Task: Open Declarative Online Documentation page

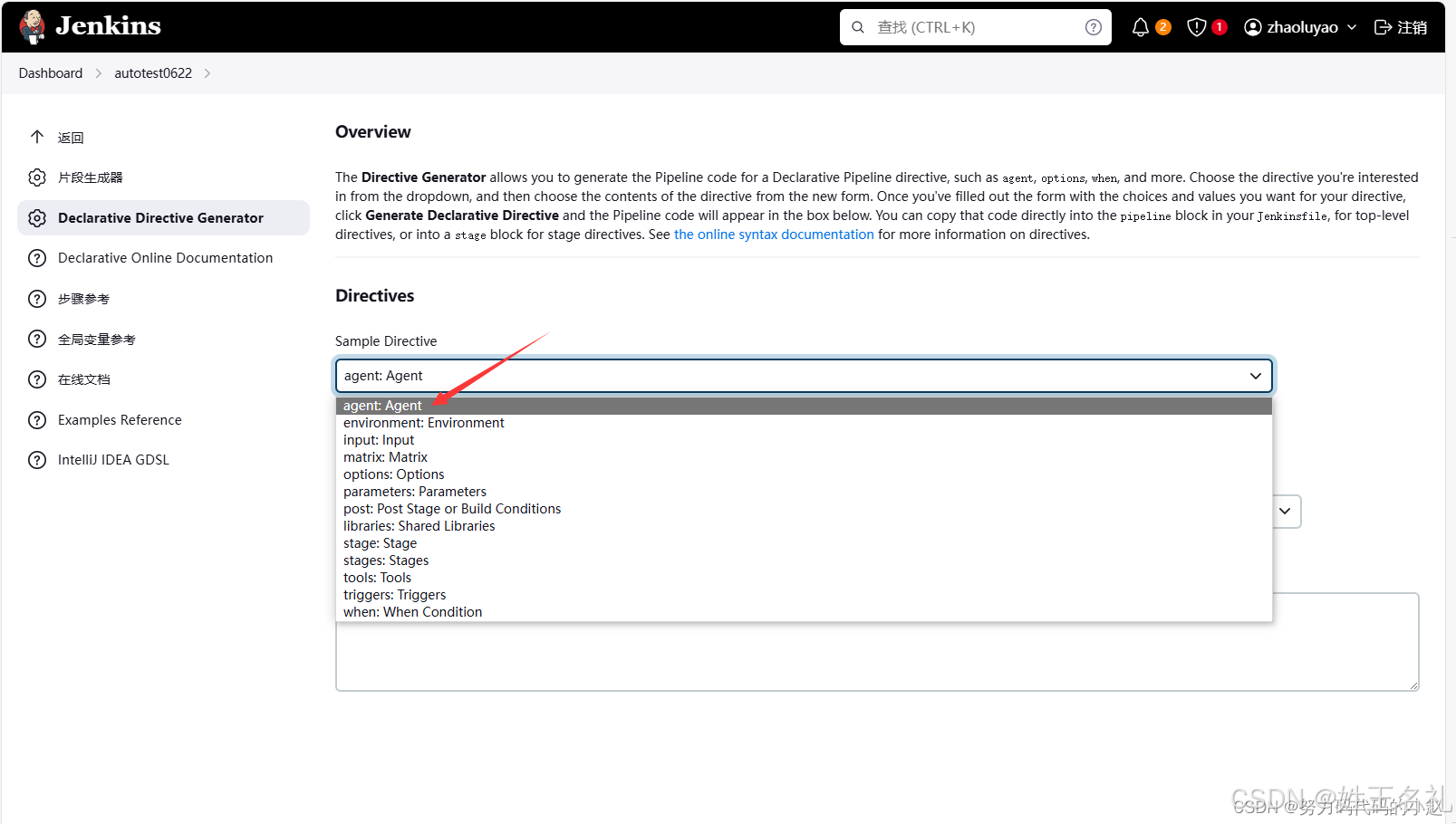Action: [x=163, y=258]
